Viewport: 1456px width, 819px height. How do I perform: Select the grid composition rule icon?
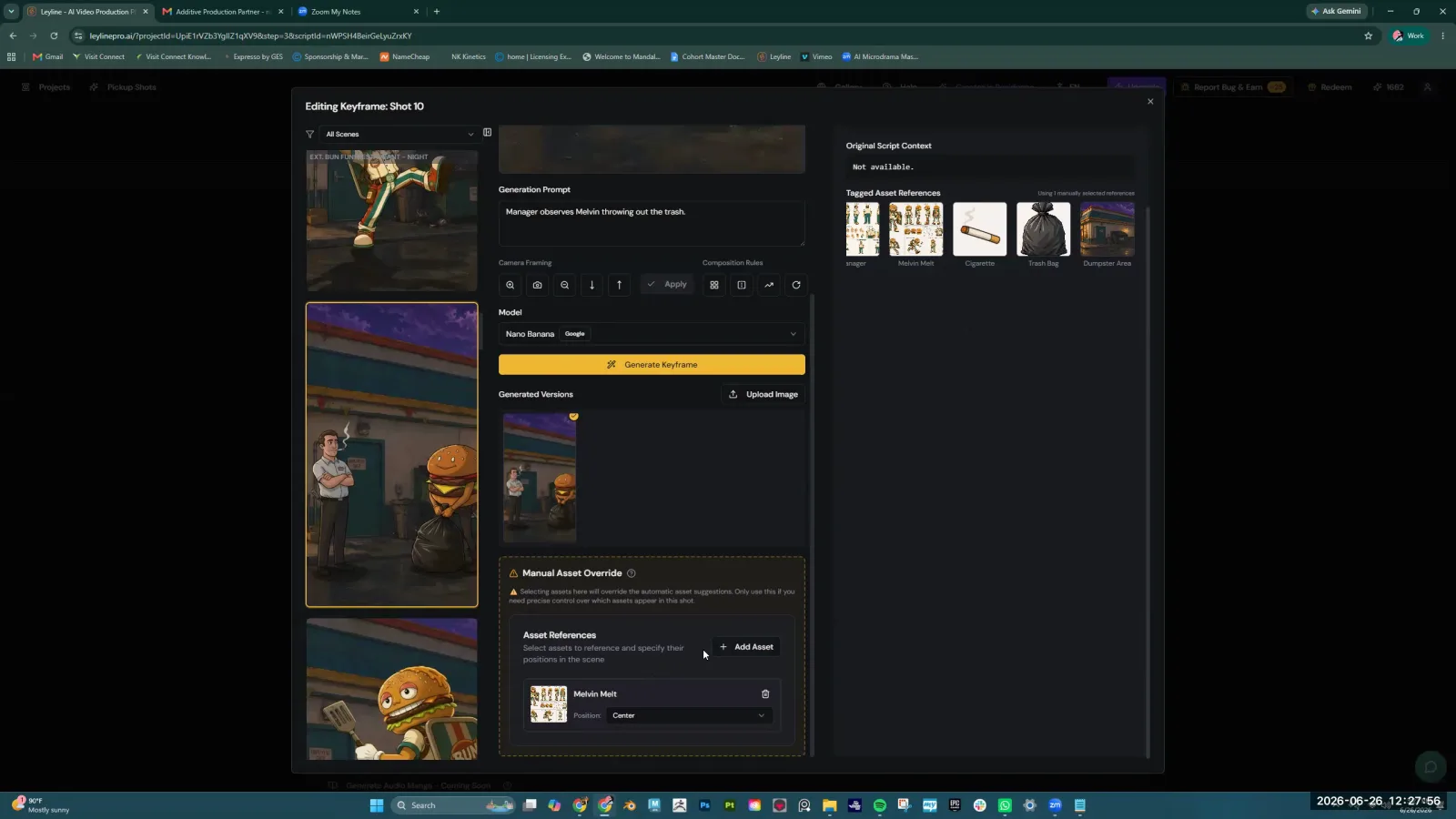pyautogui.click(x=714, y=285)
